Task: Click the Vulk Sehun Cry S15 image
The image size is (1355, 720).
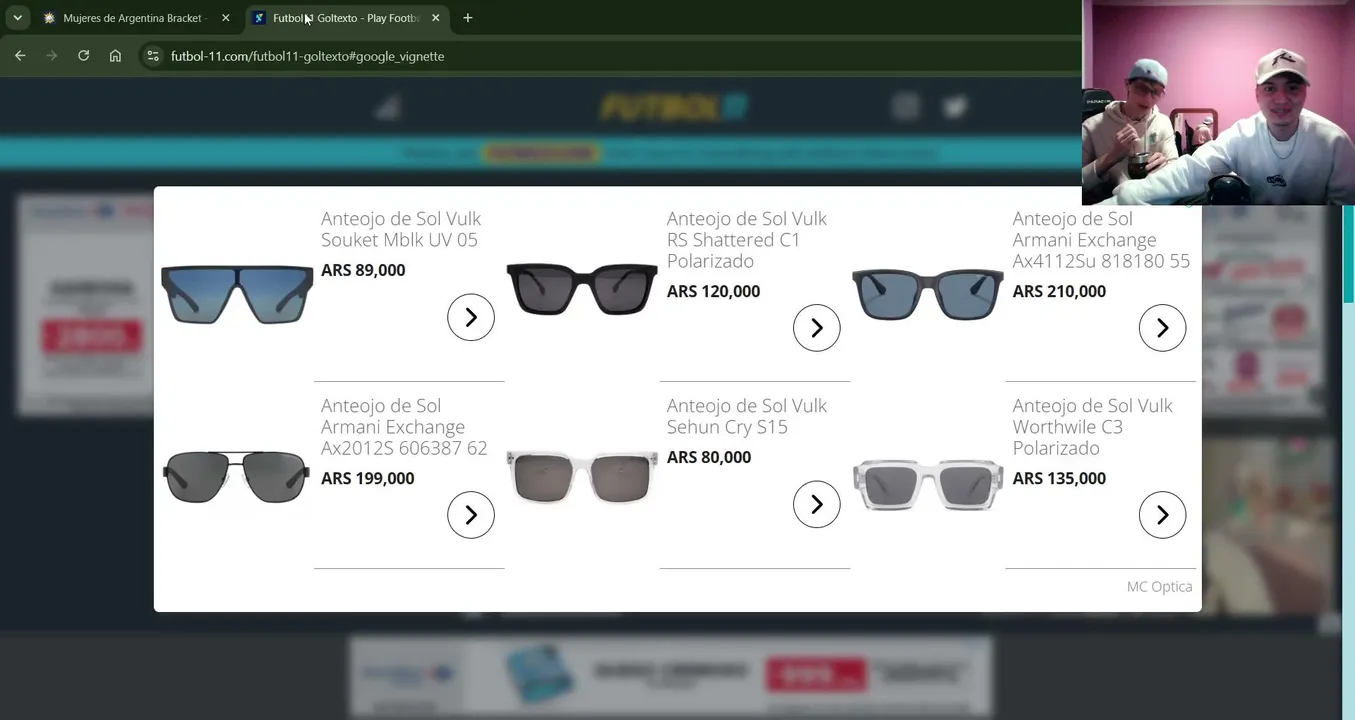Action: (x=582, y=477)
